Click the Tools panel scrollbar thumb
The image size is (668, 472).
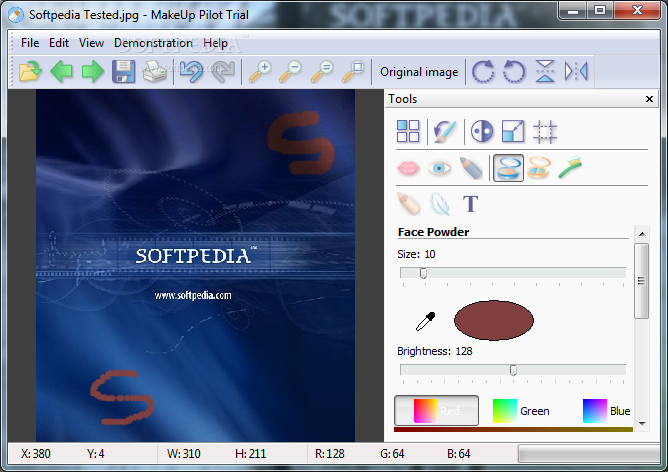coord(642,281)
